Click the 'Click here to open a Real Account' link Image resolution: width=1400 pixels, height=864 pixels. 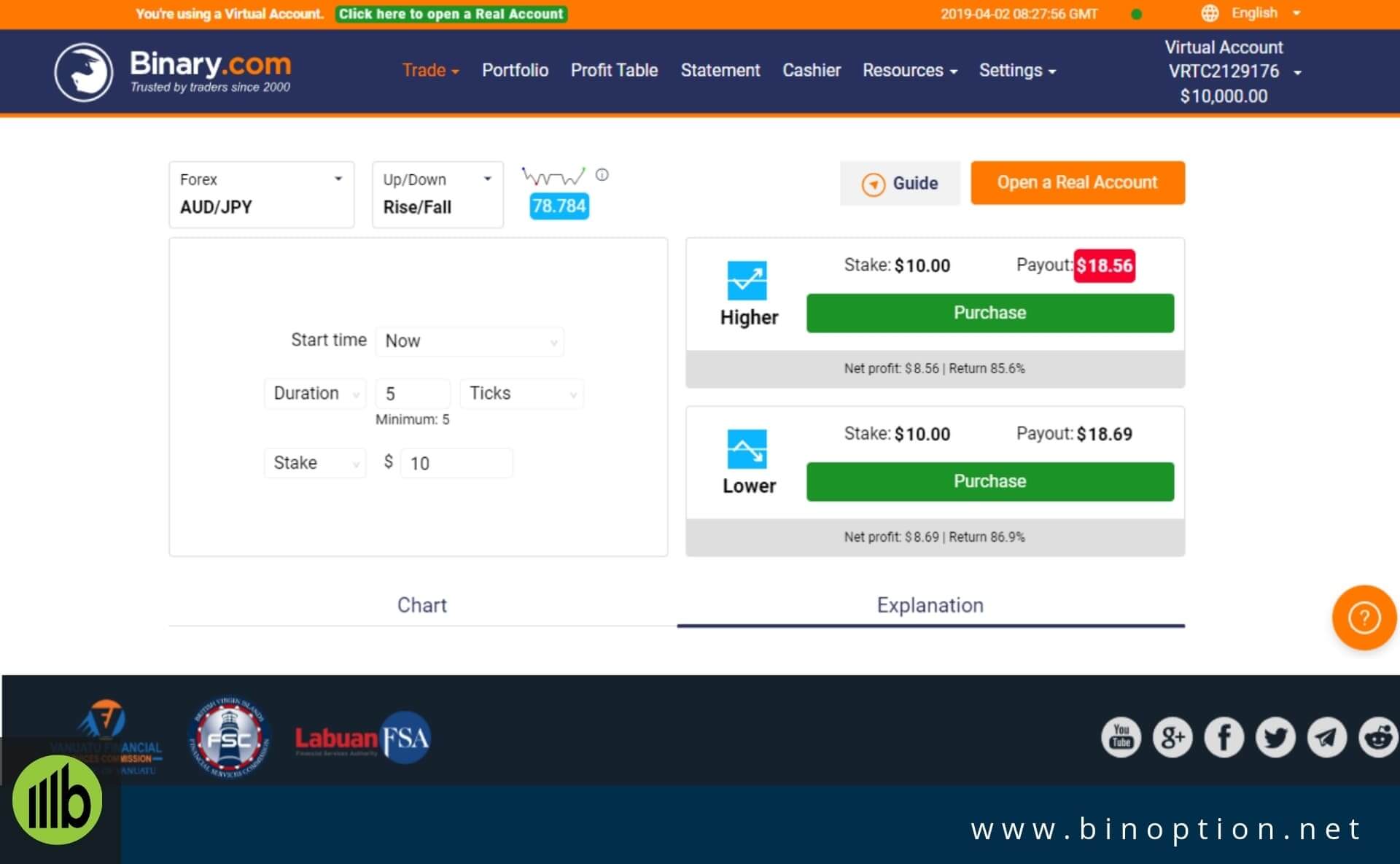(x=451, y=14)
